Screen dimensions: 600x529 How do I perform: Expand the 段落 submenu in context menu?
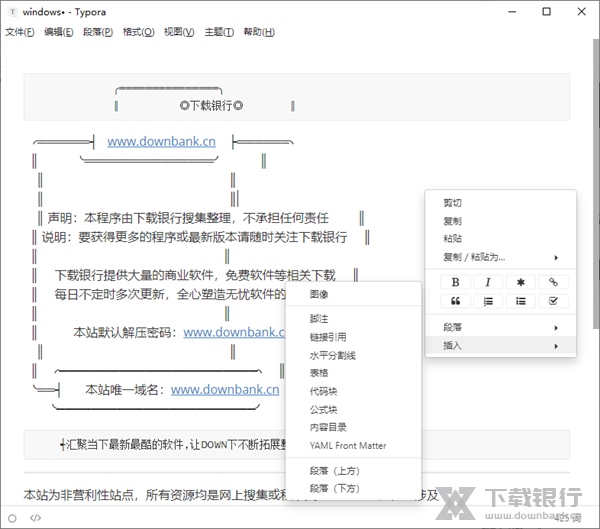[x=500, y=327]
